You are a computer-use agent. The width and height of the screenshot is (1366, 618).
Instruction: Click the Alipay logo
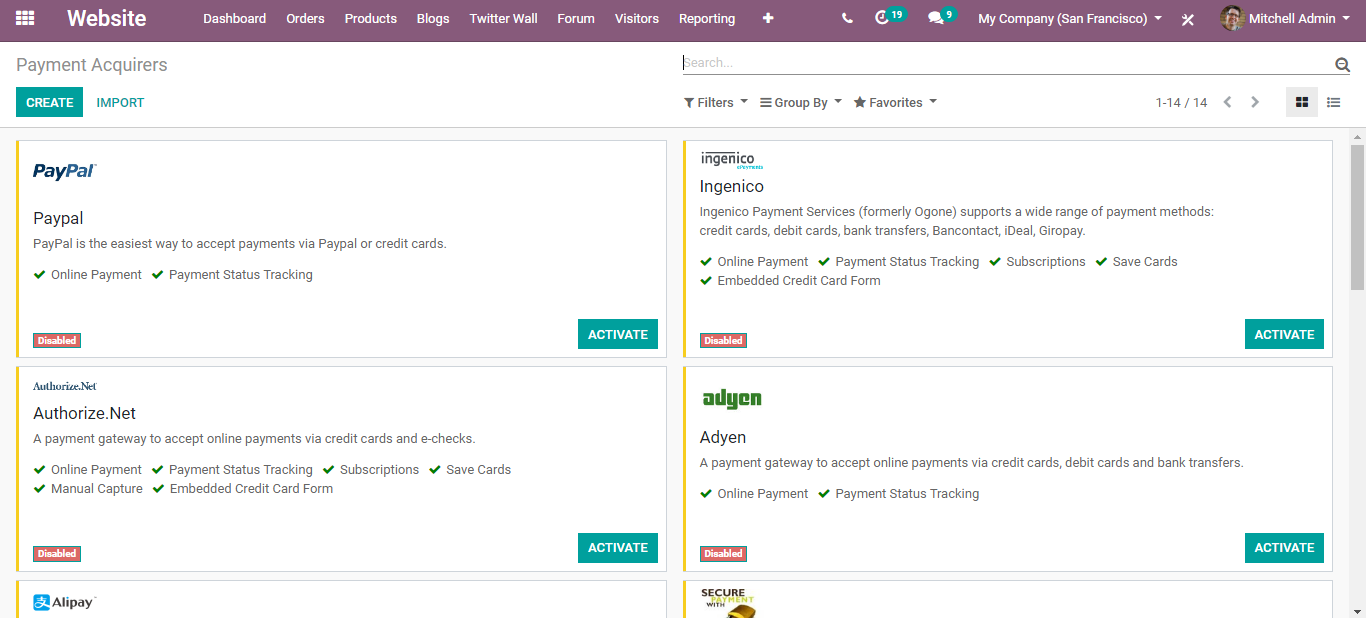tap(64, 602)
